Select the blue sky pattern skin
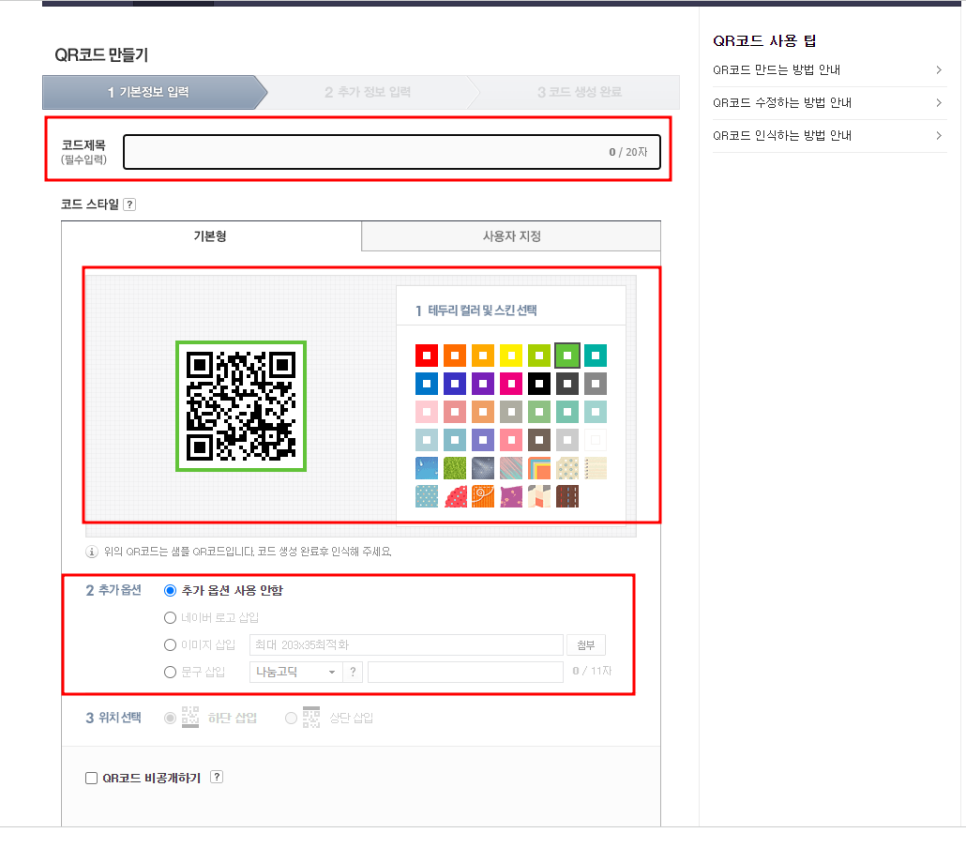This screenshot has height=848, width=966. [x=426, y=468]
